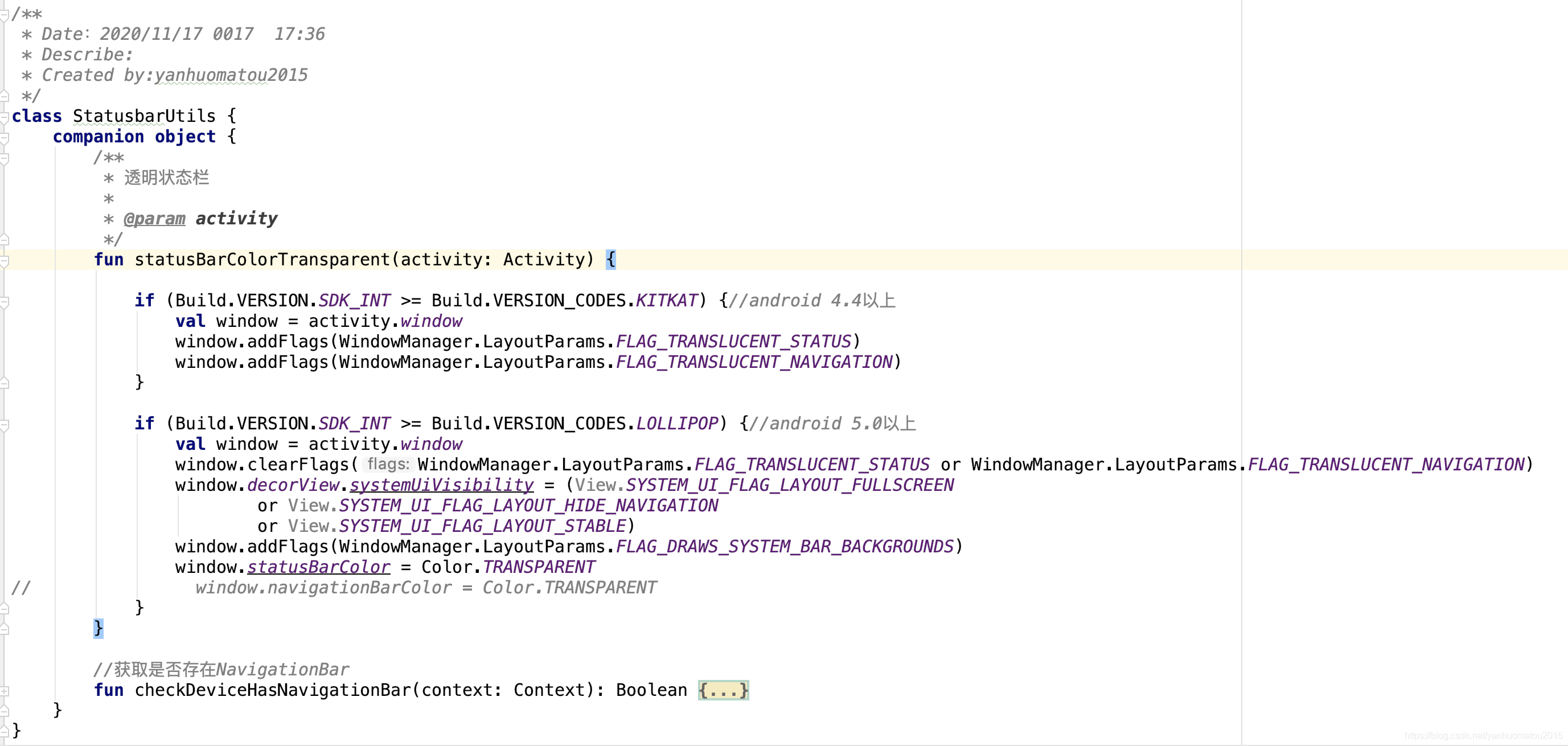Click the Context parameter type
This screenshot has width=1568, height=746.
coord(548,691)
